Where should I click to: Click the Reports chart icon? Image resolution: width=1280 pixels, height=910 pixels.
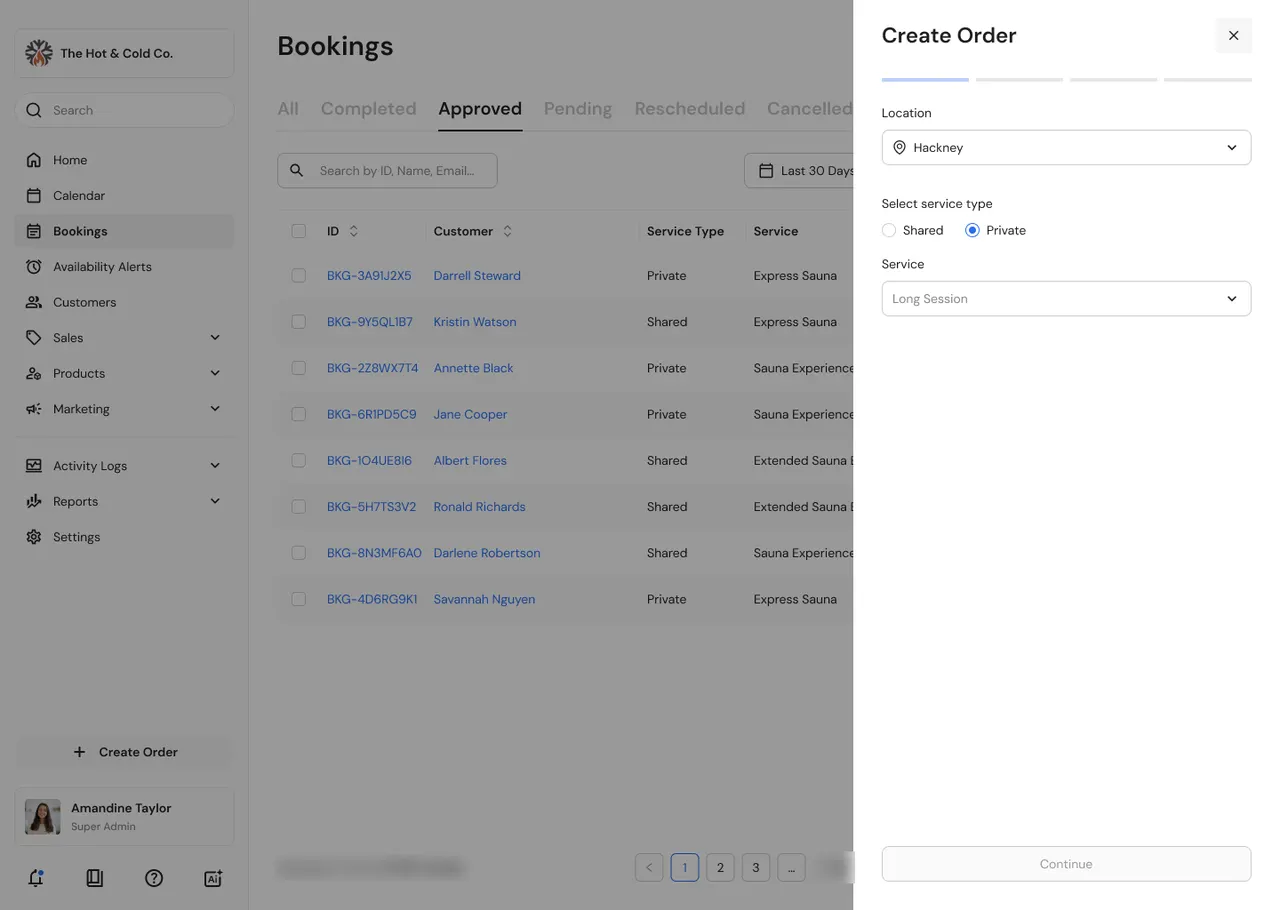[x=34, y=502]
